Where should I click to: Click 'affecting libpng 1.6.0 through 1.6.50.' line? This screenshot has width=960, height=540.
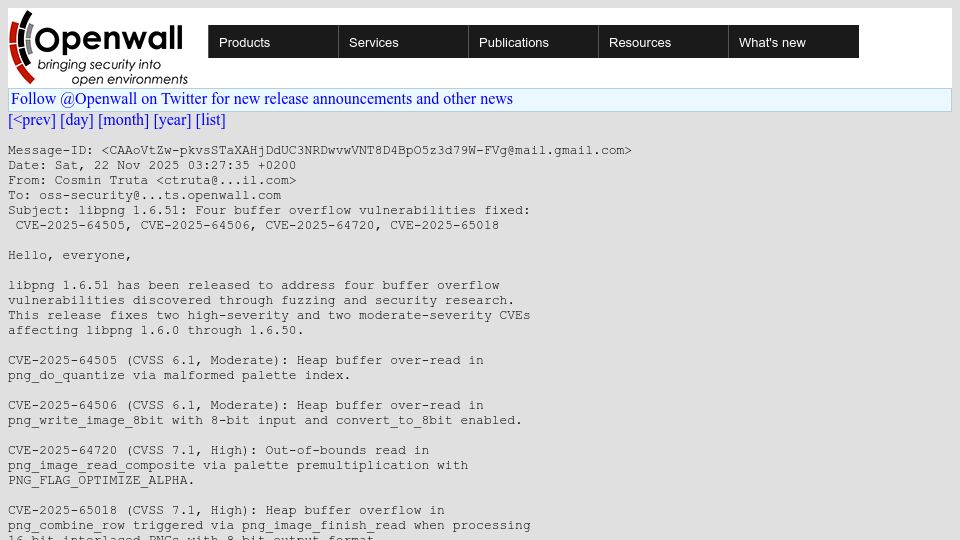coord(156,331)
